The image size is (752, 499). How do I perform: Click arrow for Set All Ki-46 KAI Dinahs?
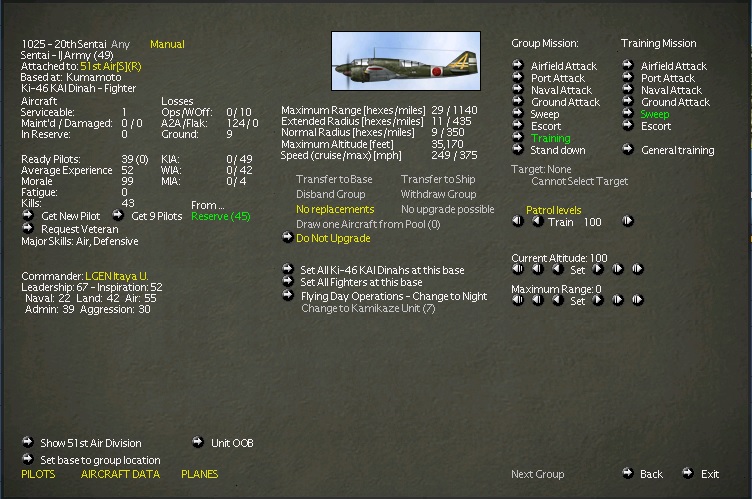[288, 268]
